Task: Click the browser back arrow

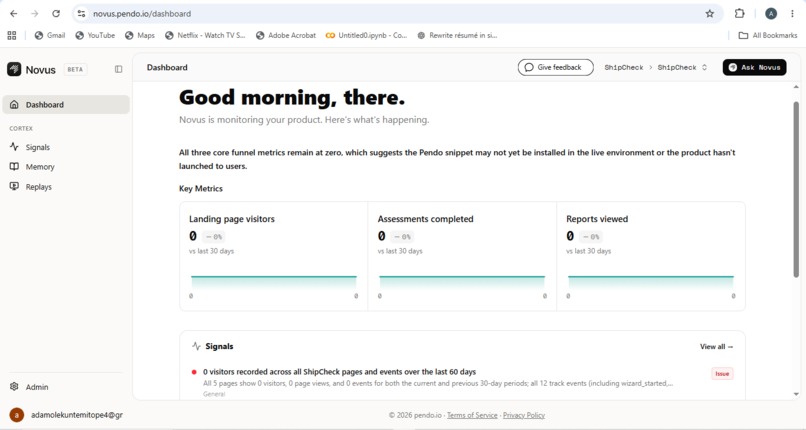Action: tap(14, 14)
